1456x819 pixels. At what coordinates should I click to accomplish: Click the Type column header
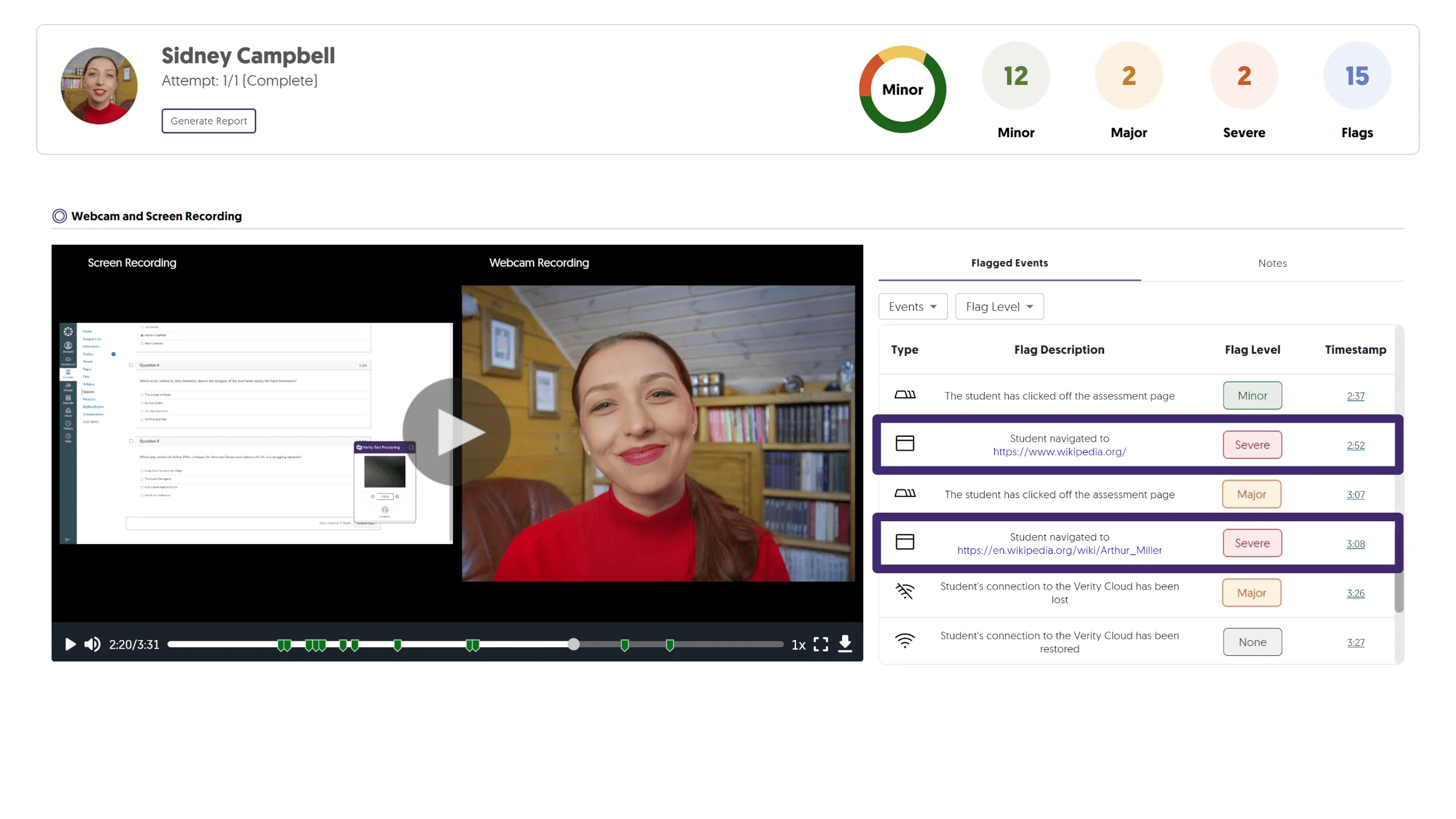point(905,350)
